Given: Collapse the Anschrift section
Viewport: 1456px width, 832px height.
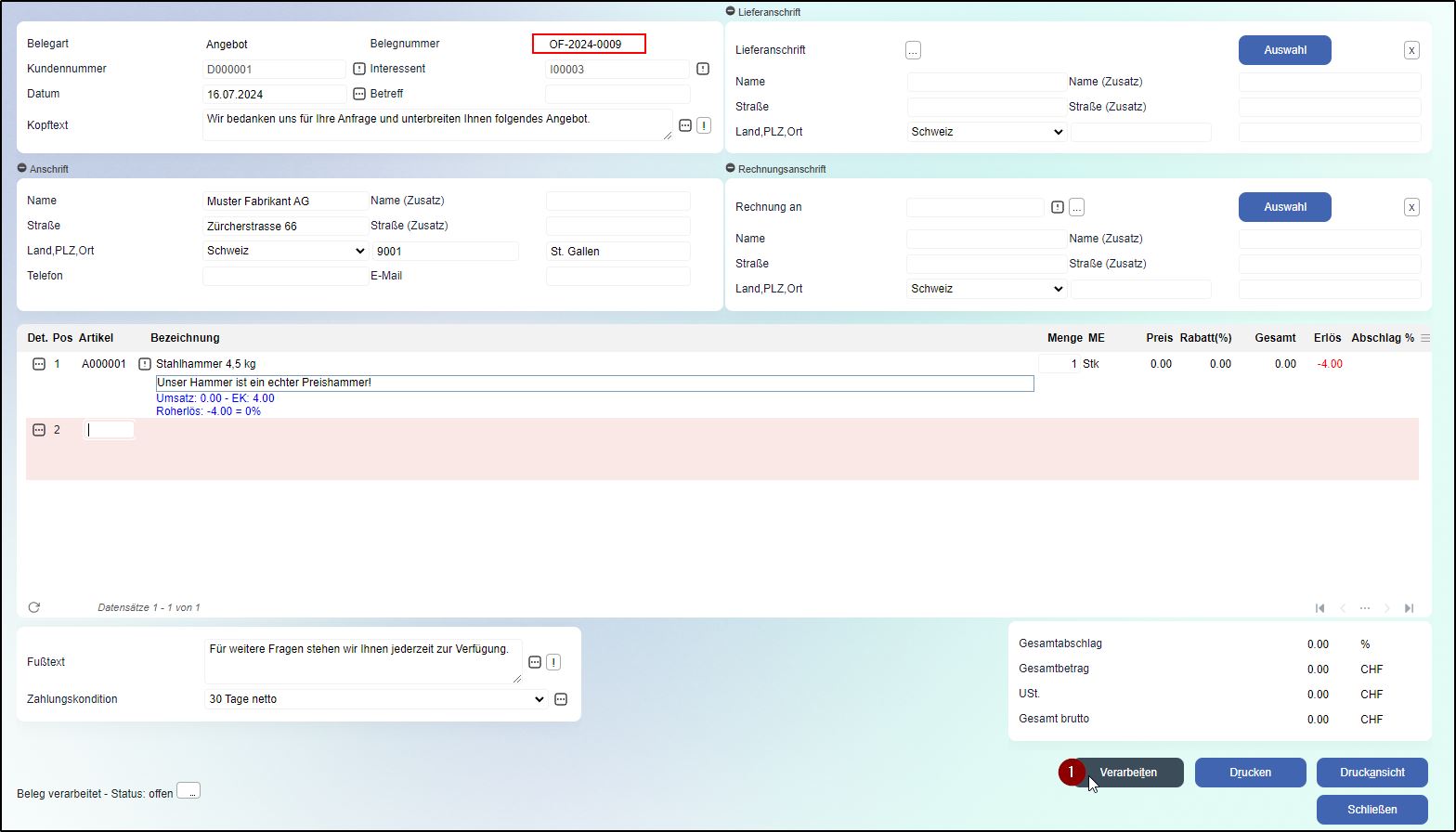Looking at the screenshot, I should point(22,168).
